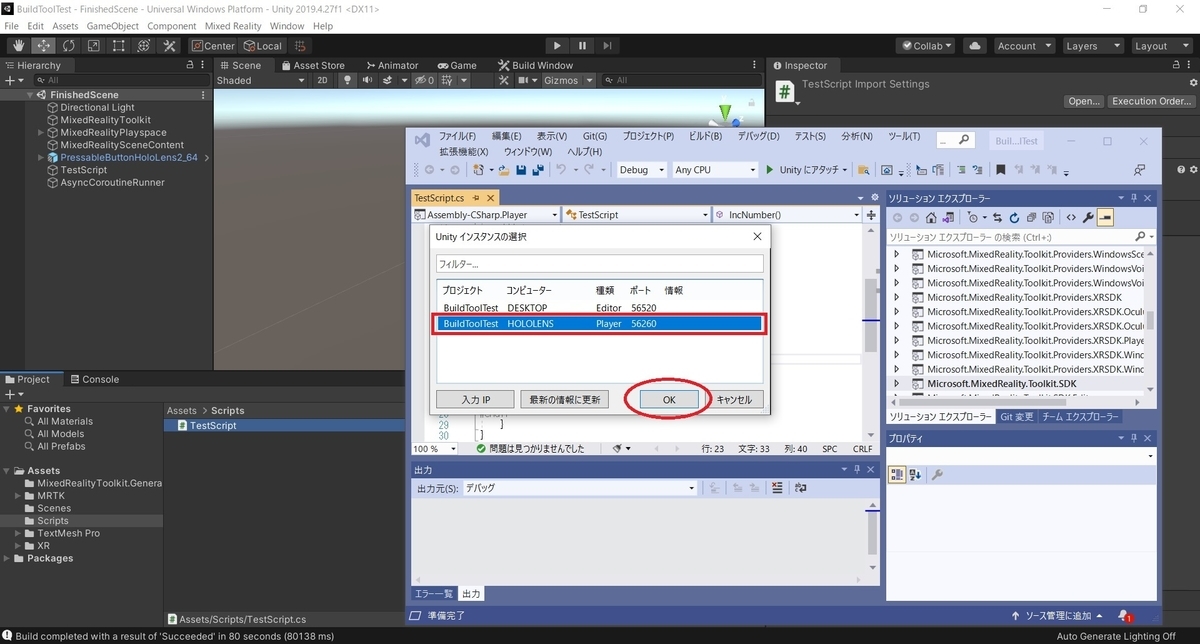Select TestScript asset in Scripts folder
1200x644 pixels.
click(x=212, y=425)
